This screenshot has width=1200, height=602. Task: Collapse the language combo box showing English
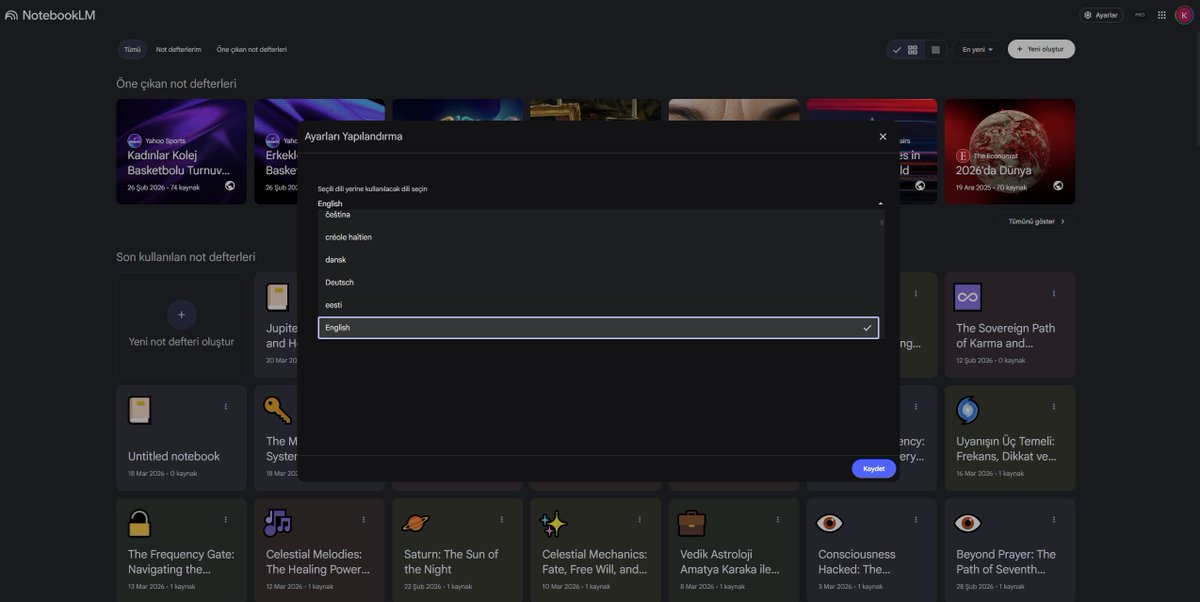tap(600, 203)
